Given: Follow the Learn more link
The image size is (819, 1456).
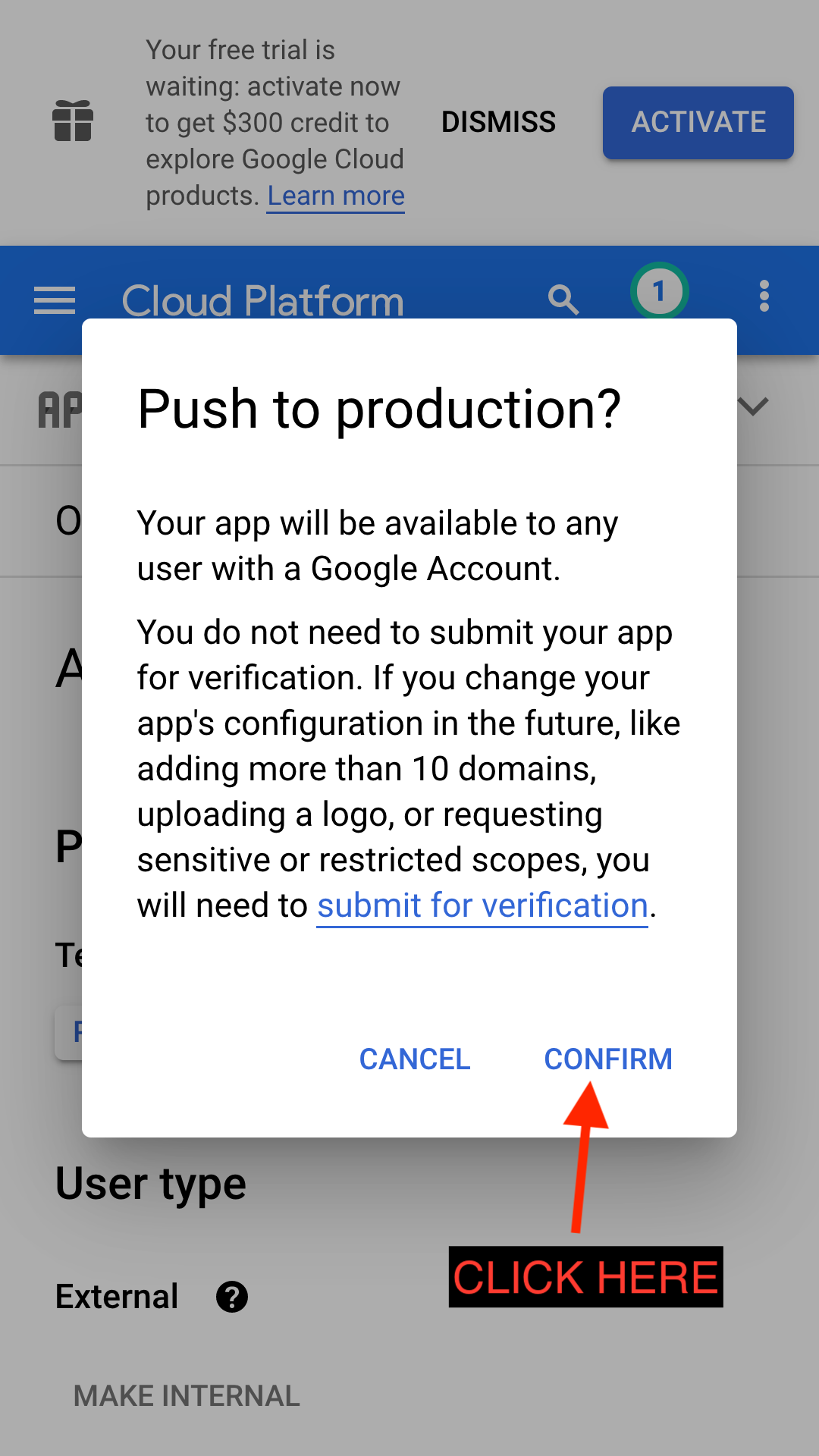Looking at the screenshot, I should pyautogui.click(x=336, y=196).
